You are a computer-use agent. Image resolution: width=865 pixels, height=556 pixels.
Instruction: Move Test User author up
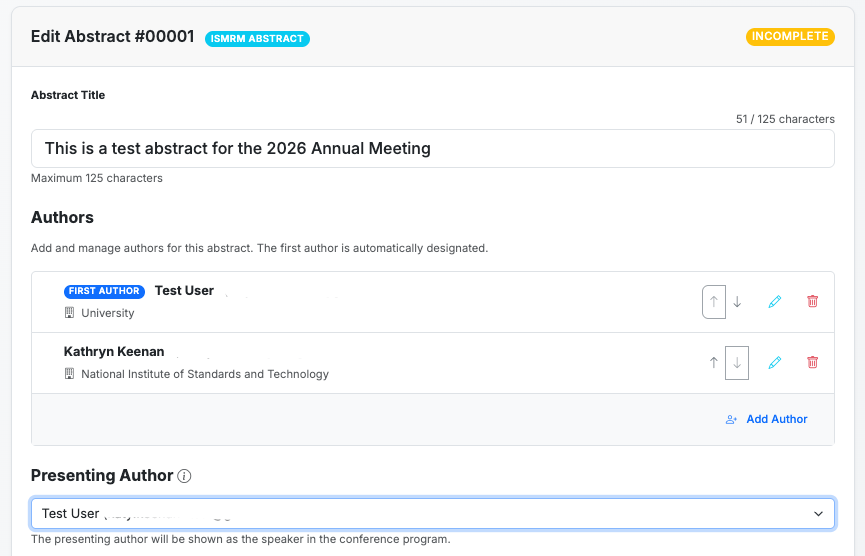714,301
